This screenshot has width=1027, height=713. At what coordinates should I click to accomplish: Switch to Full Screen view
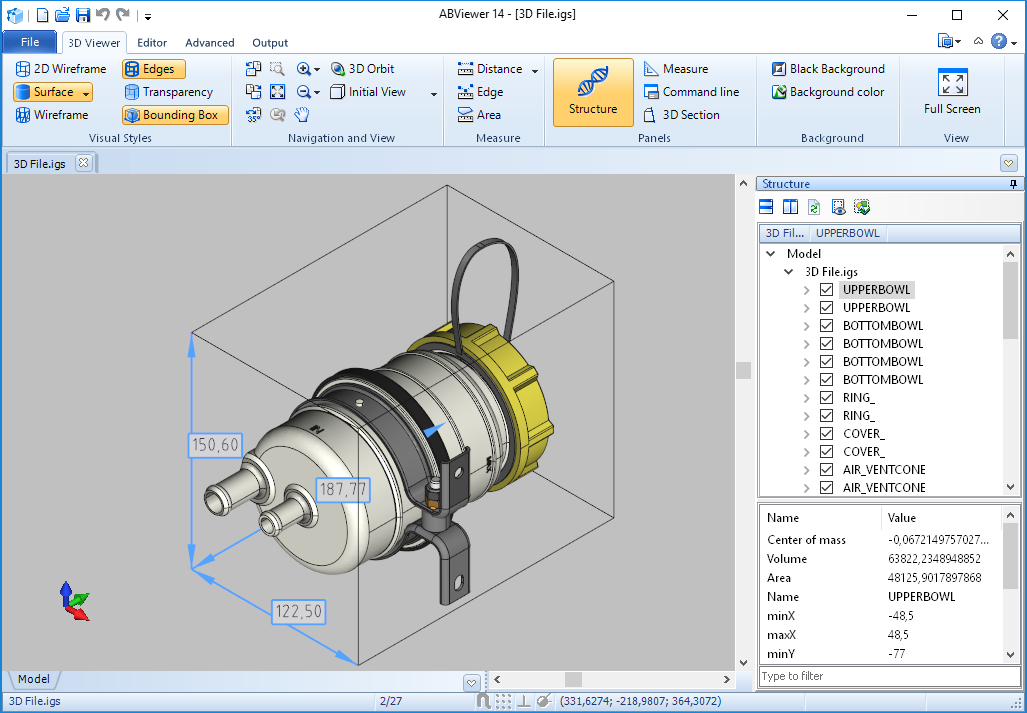[x=952, y=93]
